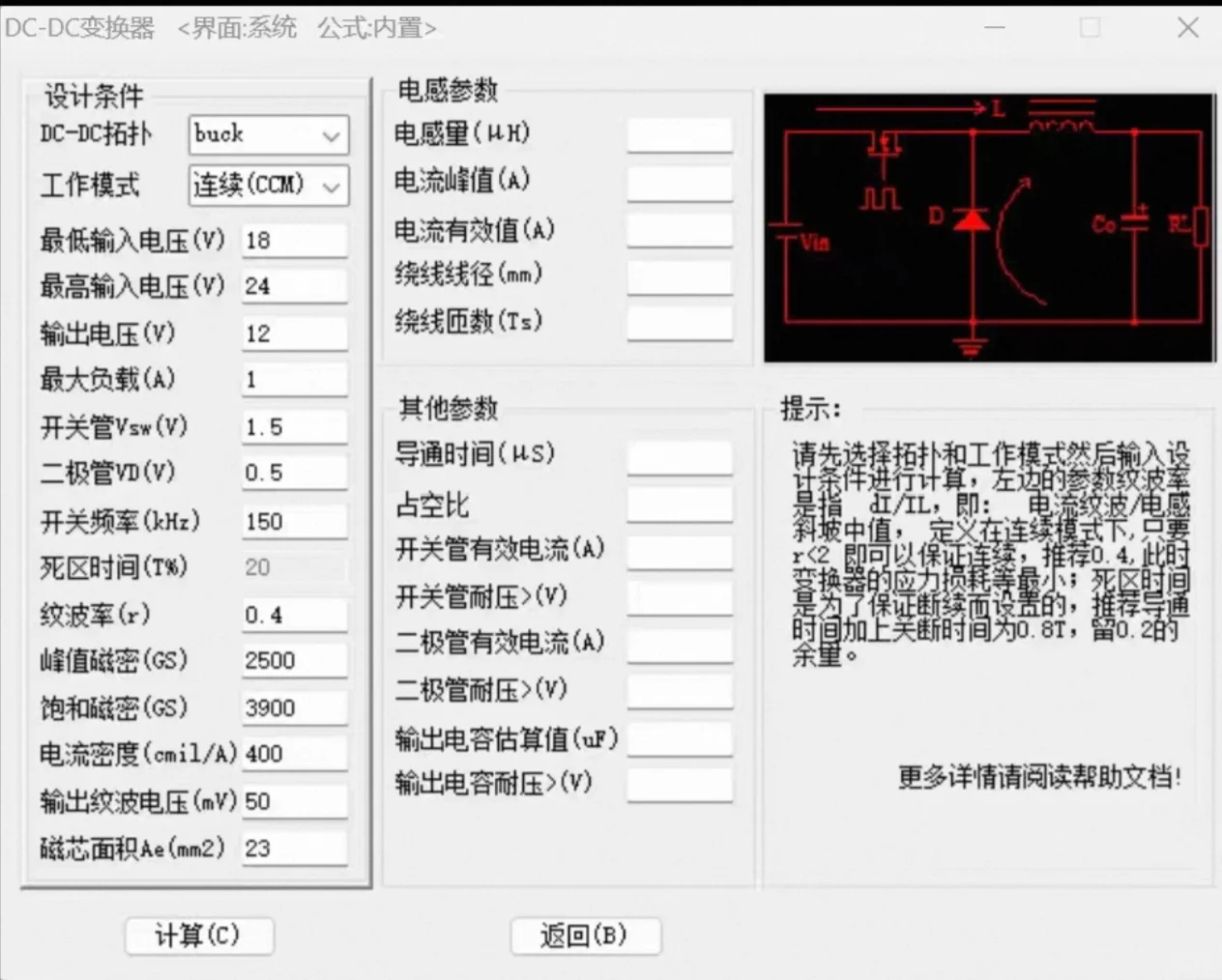Select the 输出电压 field showing 12
The height and width of the screenshot is (980, 1222).
tap(294, 332)
